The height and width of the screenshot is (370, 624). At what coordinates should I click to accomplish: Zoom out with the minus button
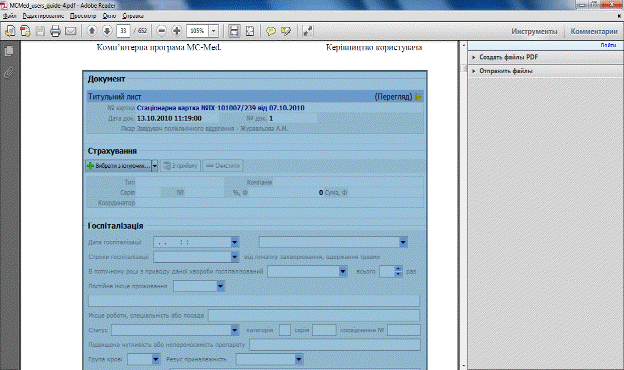pyautogui.click(x=162, y=31)
